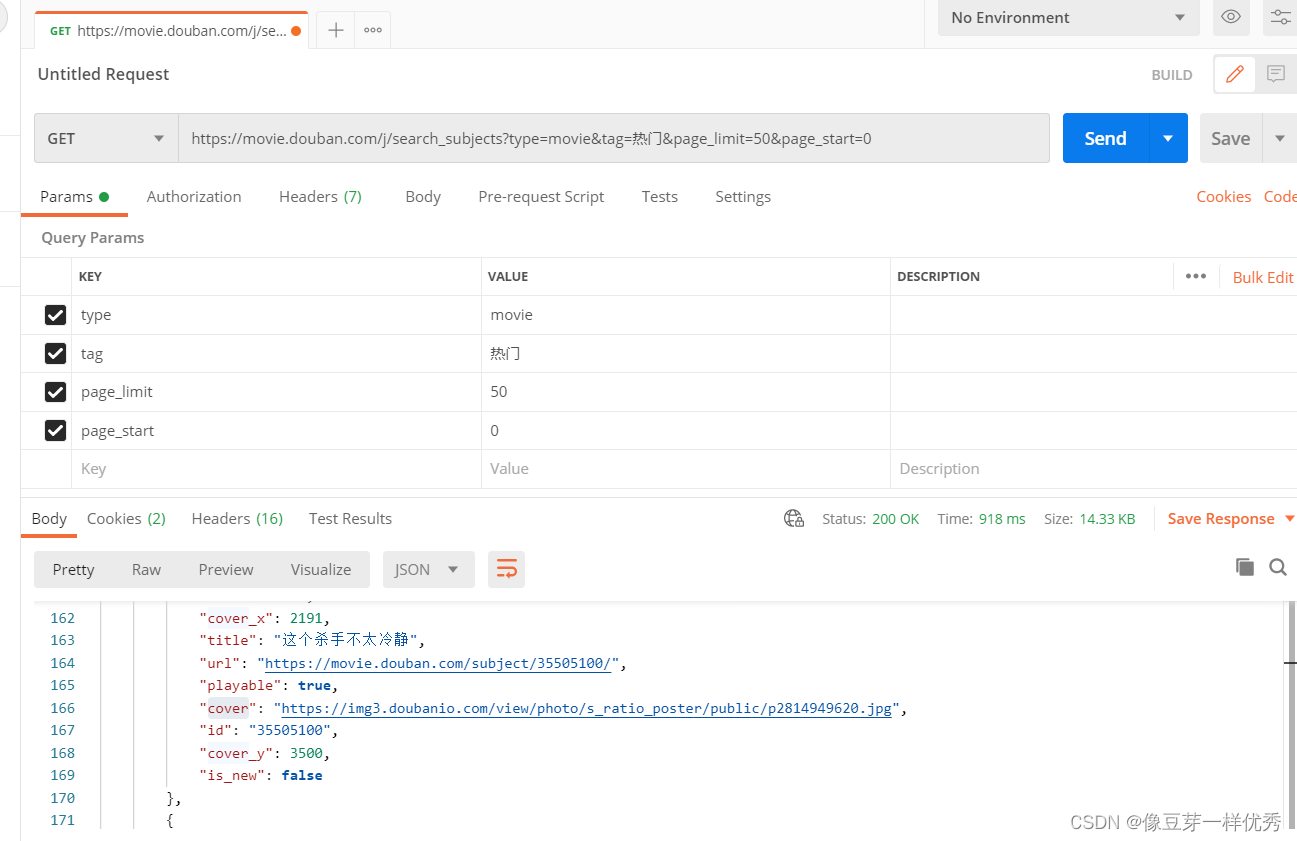This screenshot has height=841, width=1297.
Task: Open the Pre-request Script tab
Action: coord(541,197)
